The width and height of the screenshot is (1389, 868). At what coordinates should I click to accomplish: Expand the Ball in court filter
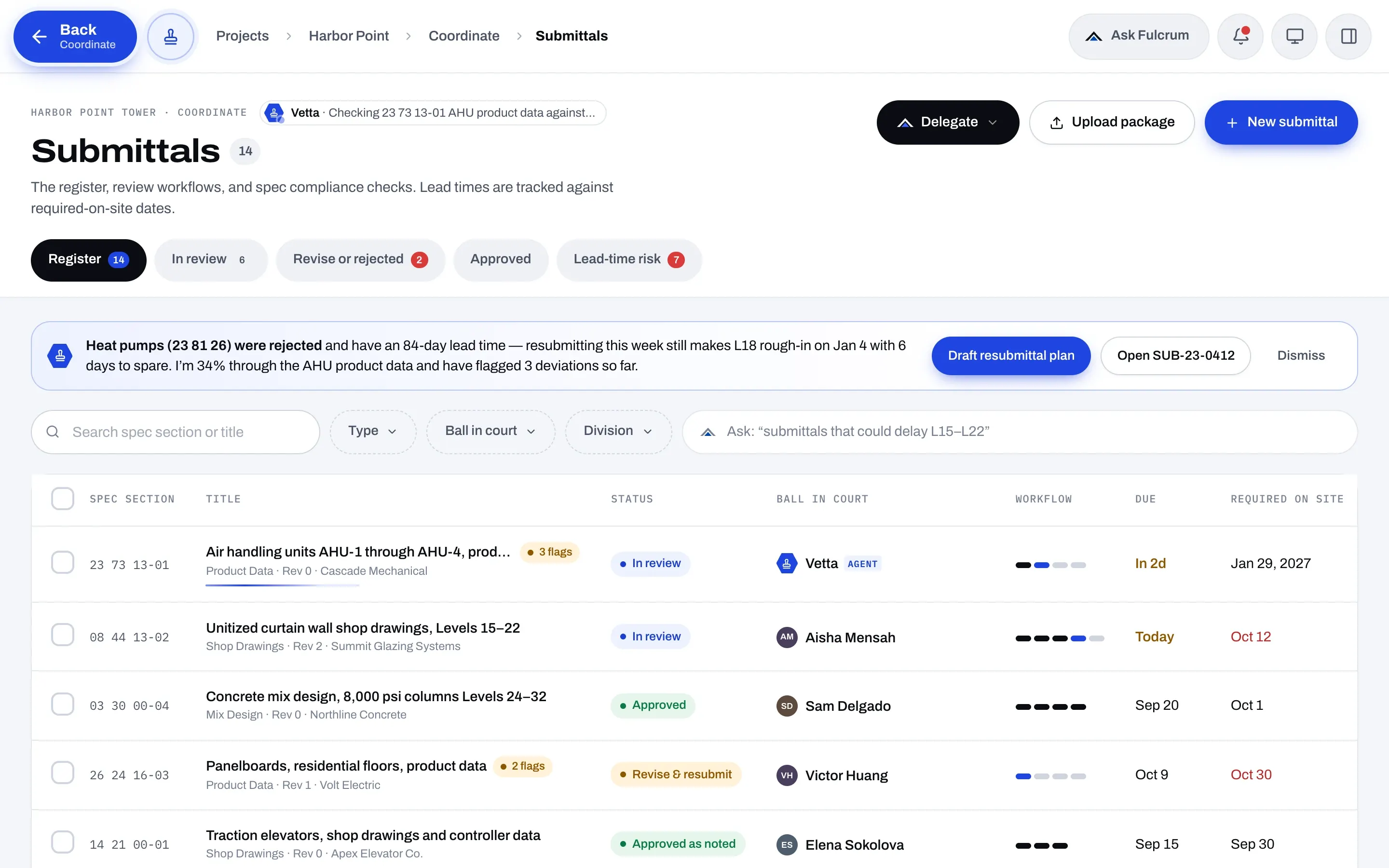tap(490, 431)
